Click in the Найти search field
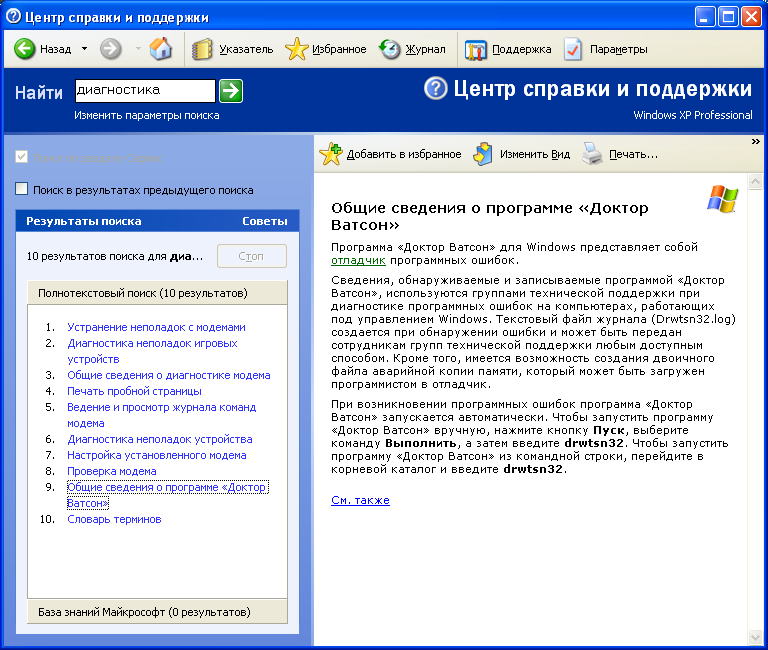The image size is (768, 650). point(145,91)
